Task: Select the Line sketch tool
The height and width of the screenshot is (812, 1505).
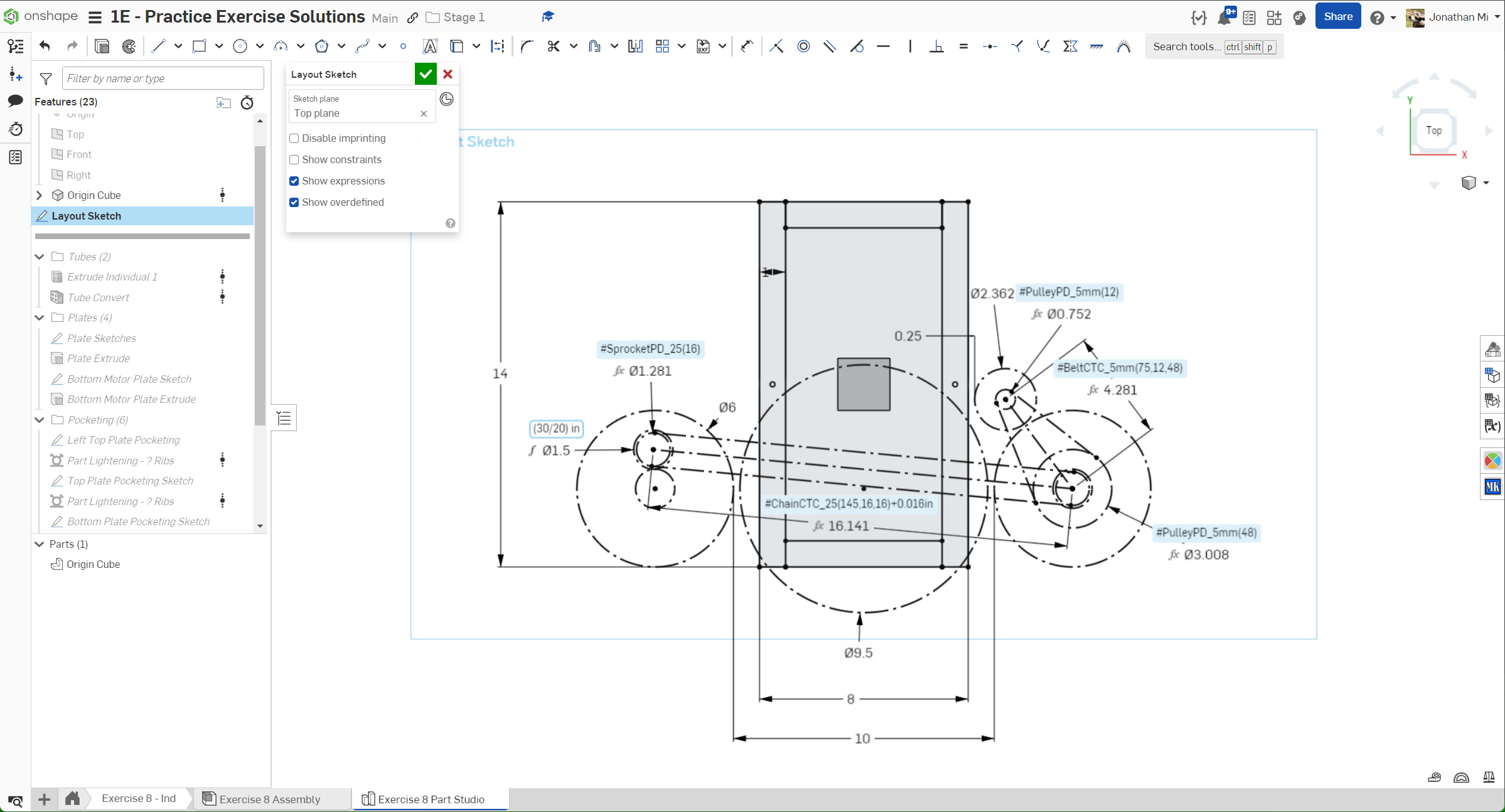Action: point(158,46)
